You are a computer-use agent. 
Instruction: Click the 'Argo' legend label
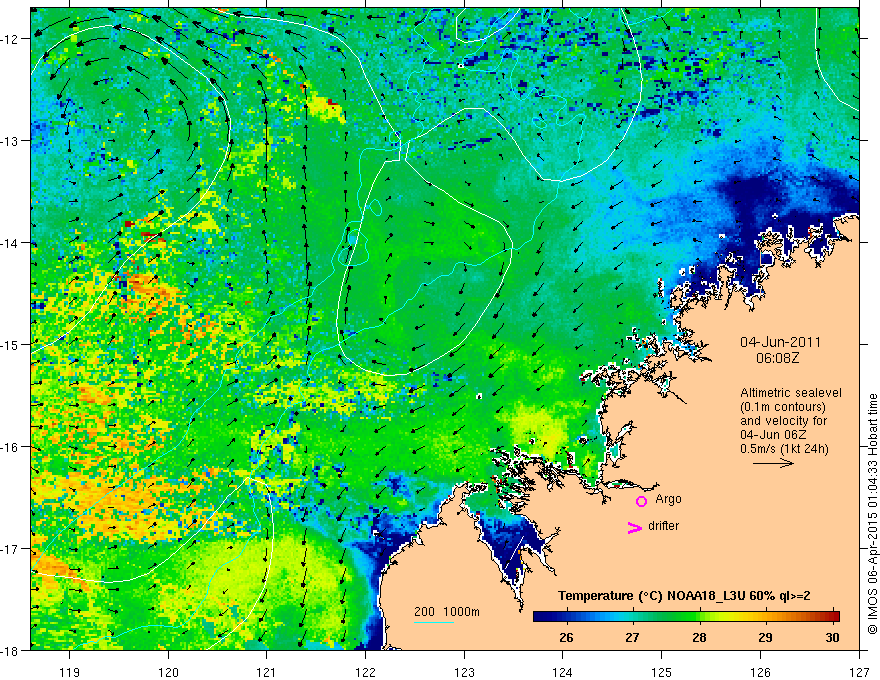pyautogui.click(x=668, y=499)
